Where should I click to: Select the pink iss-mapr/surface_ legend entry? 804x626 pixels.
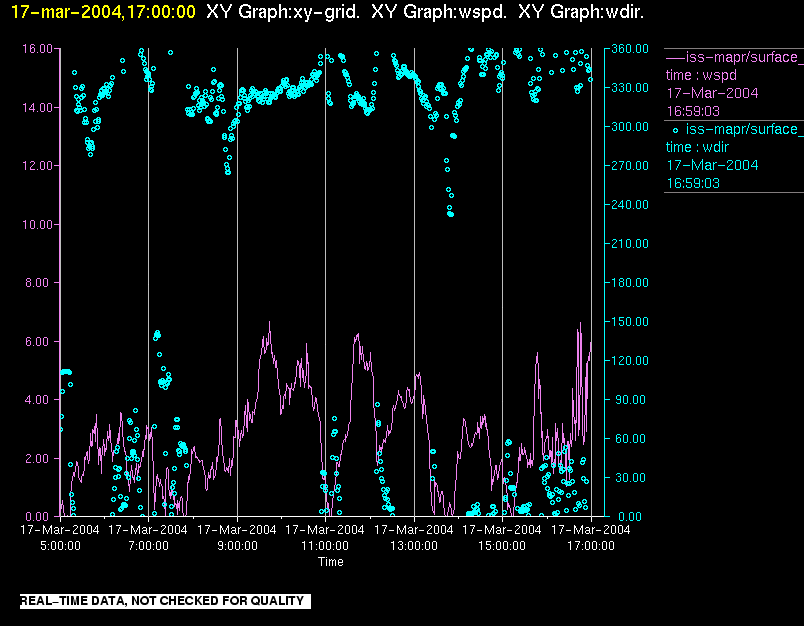tap(734, 57)
